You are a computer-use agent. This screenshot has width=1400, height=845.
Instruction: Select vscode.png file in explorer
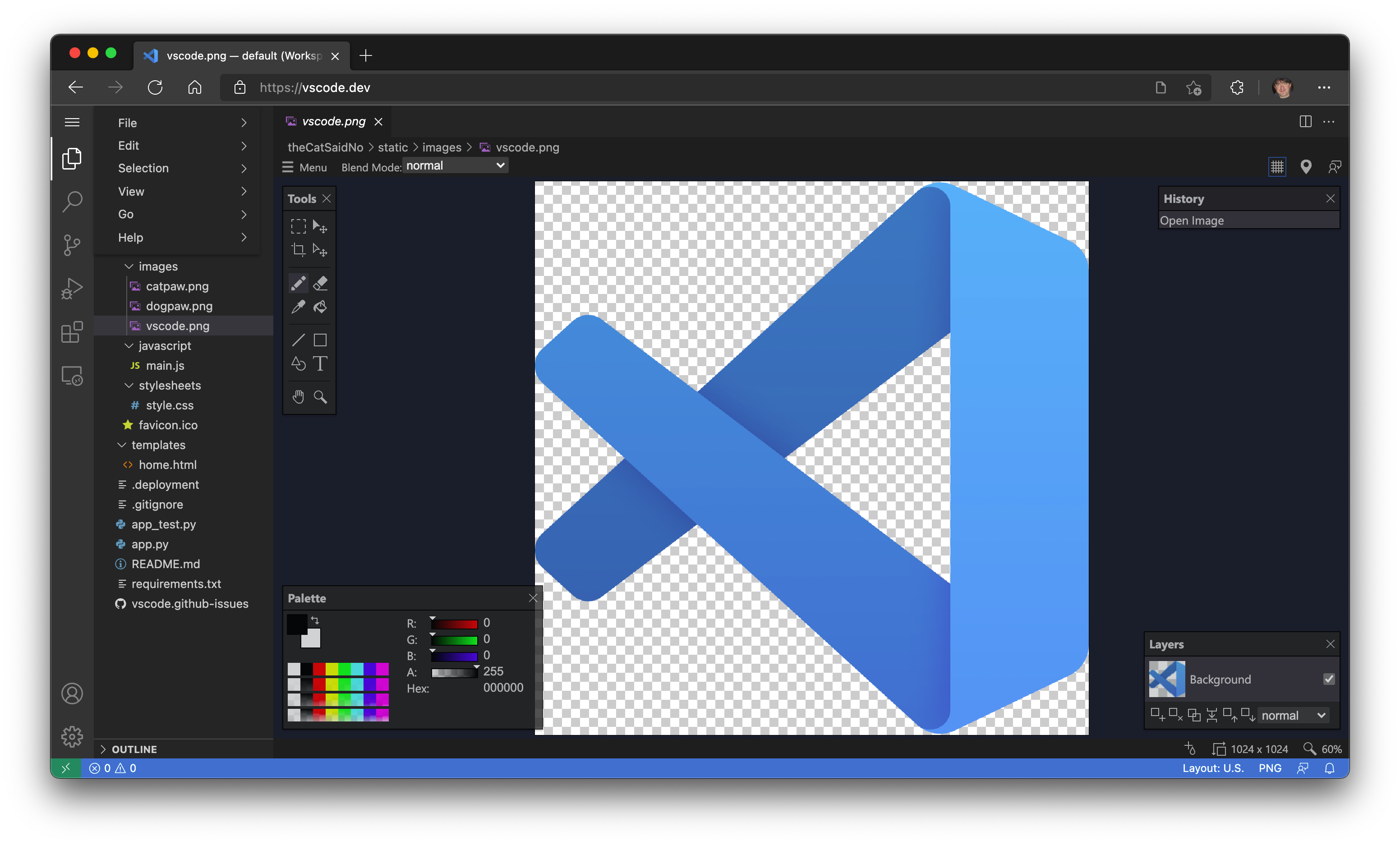click(178, 325)
